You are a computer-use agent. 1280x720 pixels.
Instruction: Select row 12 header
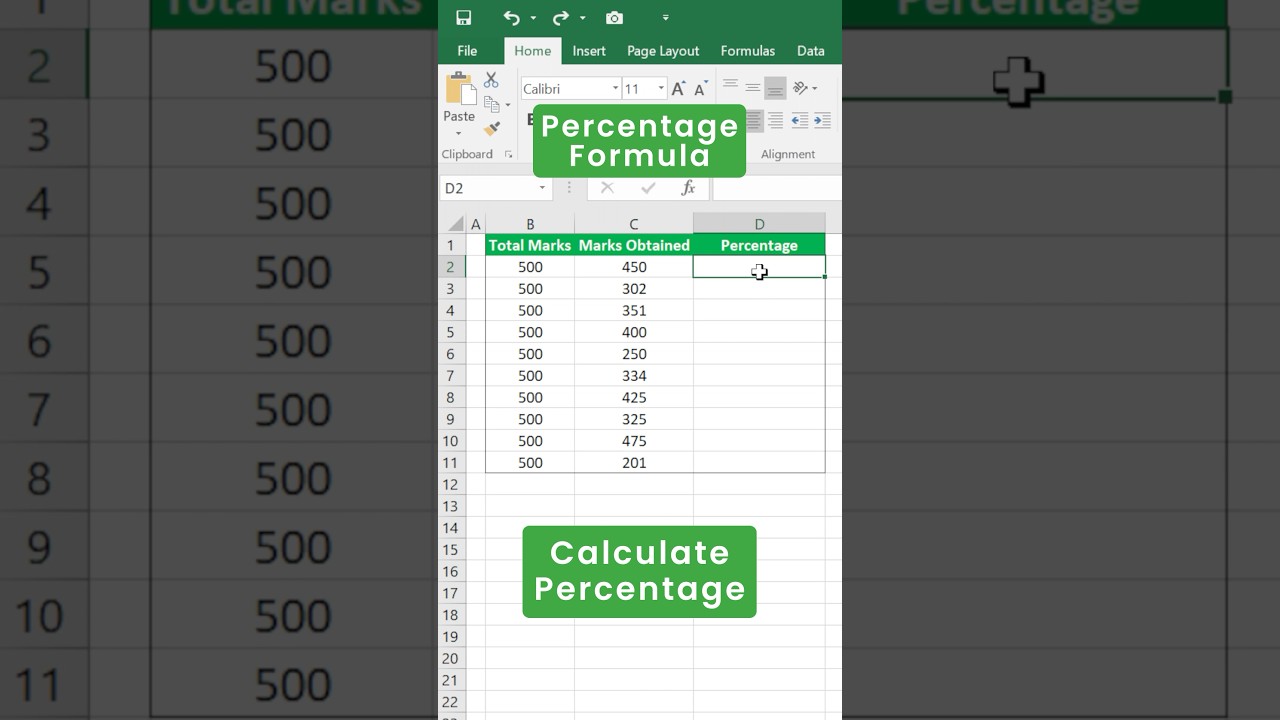[451, 484]
